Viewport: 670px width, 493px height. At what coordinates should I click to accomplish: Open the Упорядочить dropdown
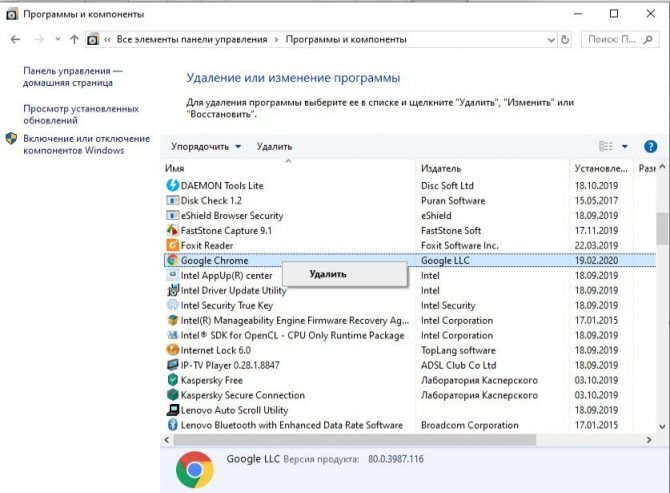pos(206,147)
